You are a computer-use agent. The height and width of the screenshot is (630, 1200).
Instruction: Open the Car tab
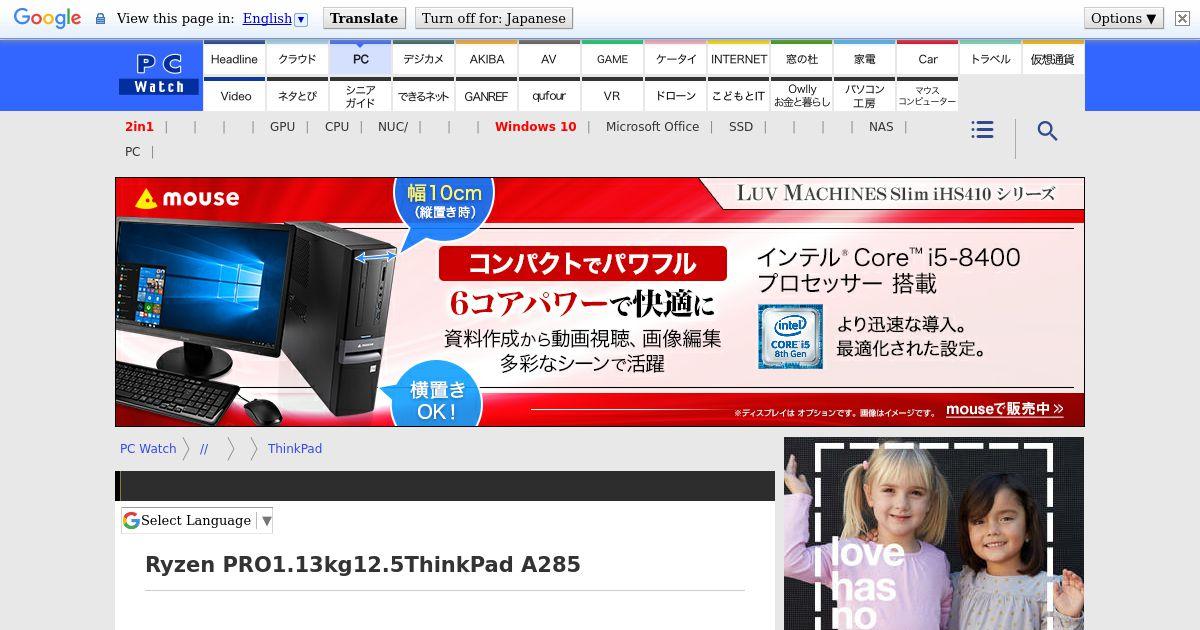tap(927, 58)
